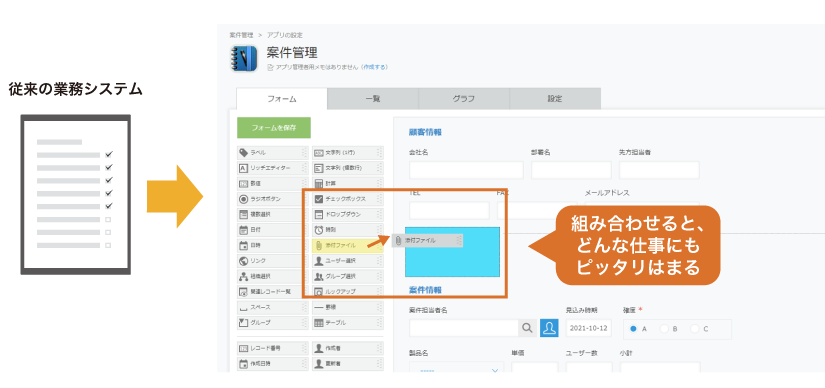The image size is (825, 388).
Task: Click the フォームを保存 button
Action: coord(274,127)
